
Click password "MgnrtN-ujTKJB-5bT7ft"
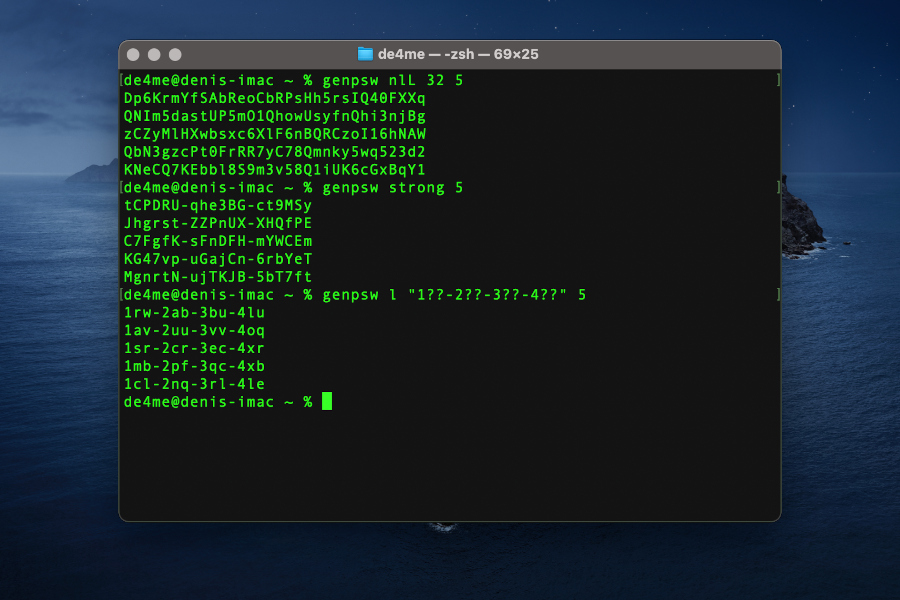pos(218,277)
